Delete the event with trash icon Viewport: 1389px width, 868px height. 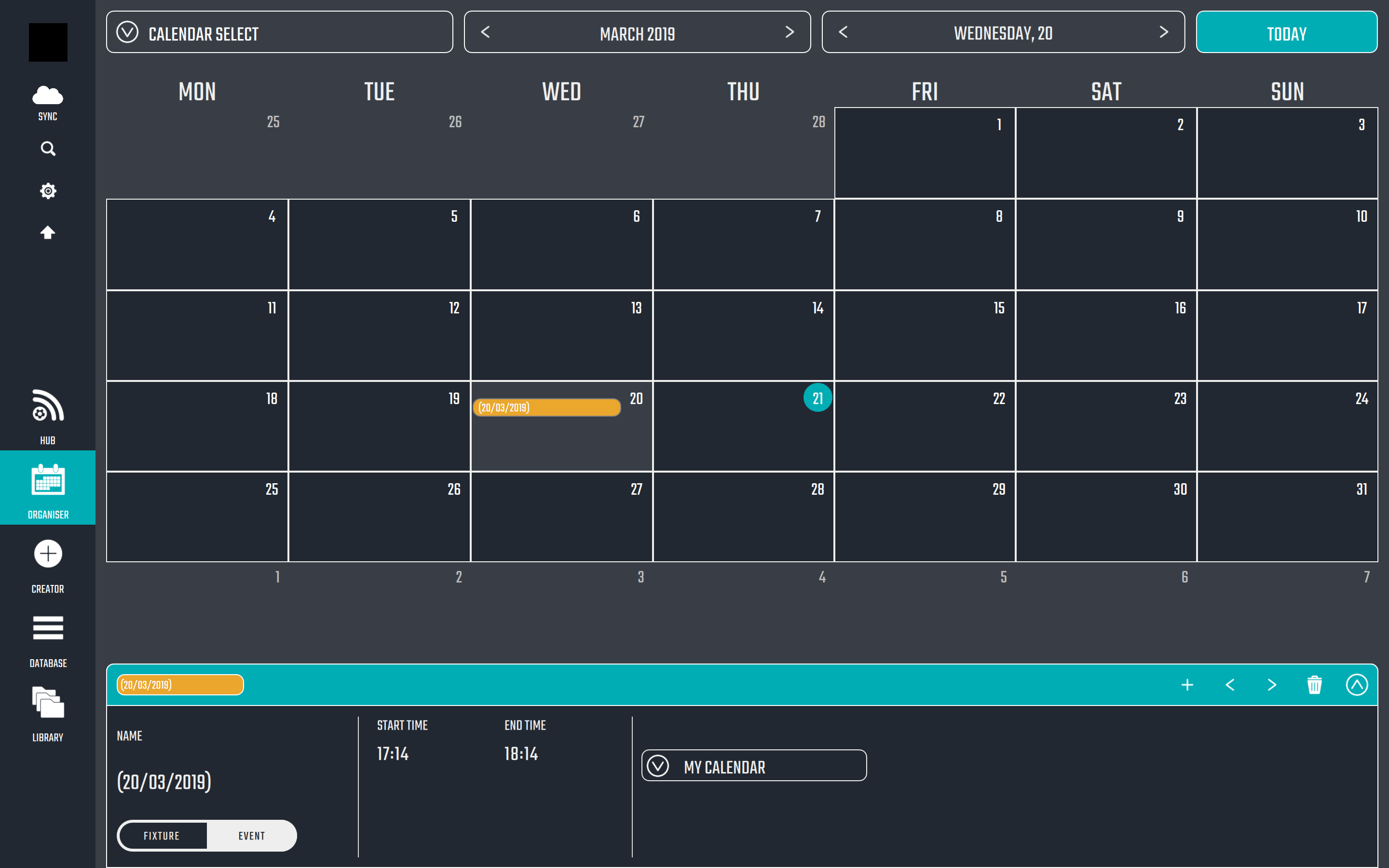[1314, 685]
